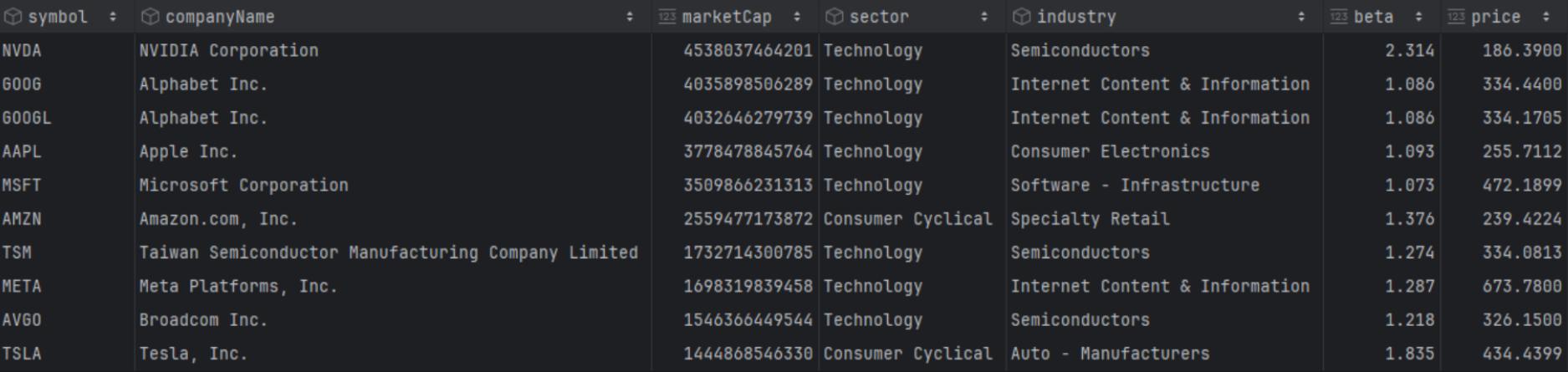Viewport: 1568px width, 372px height.
Task: Click the beta numeric type icon
Action: click(1339, 17)
